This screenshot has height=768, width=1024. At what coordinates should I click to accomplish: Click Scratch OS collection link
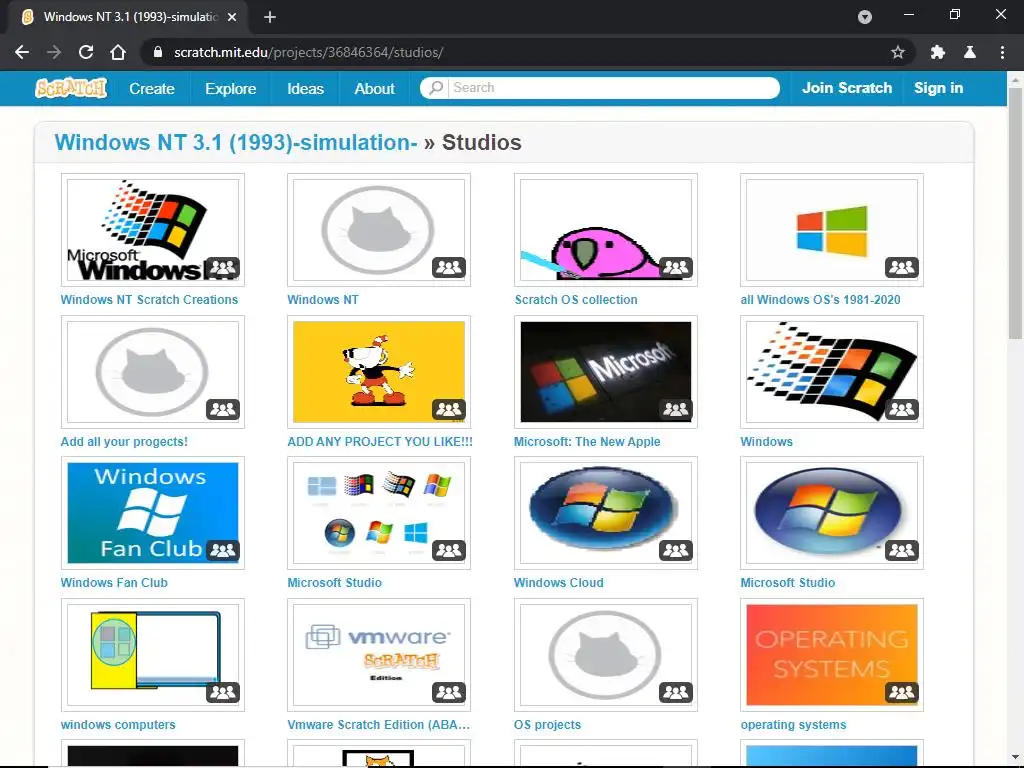coord(575,300)
